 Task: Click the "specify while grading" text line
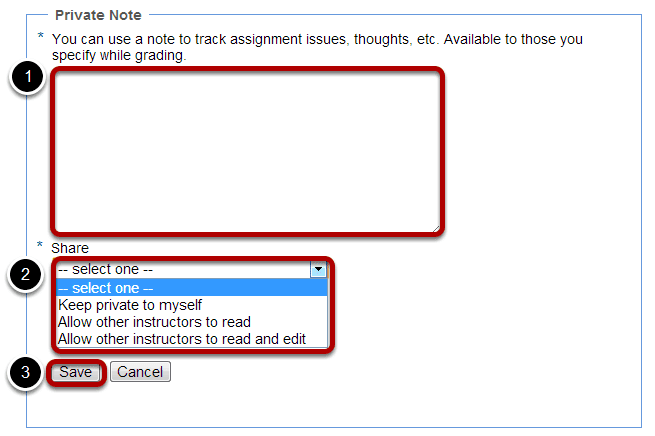coord(119,55)
